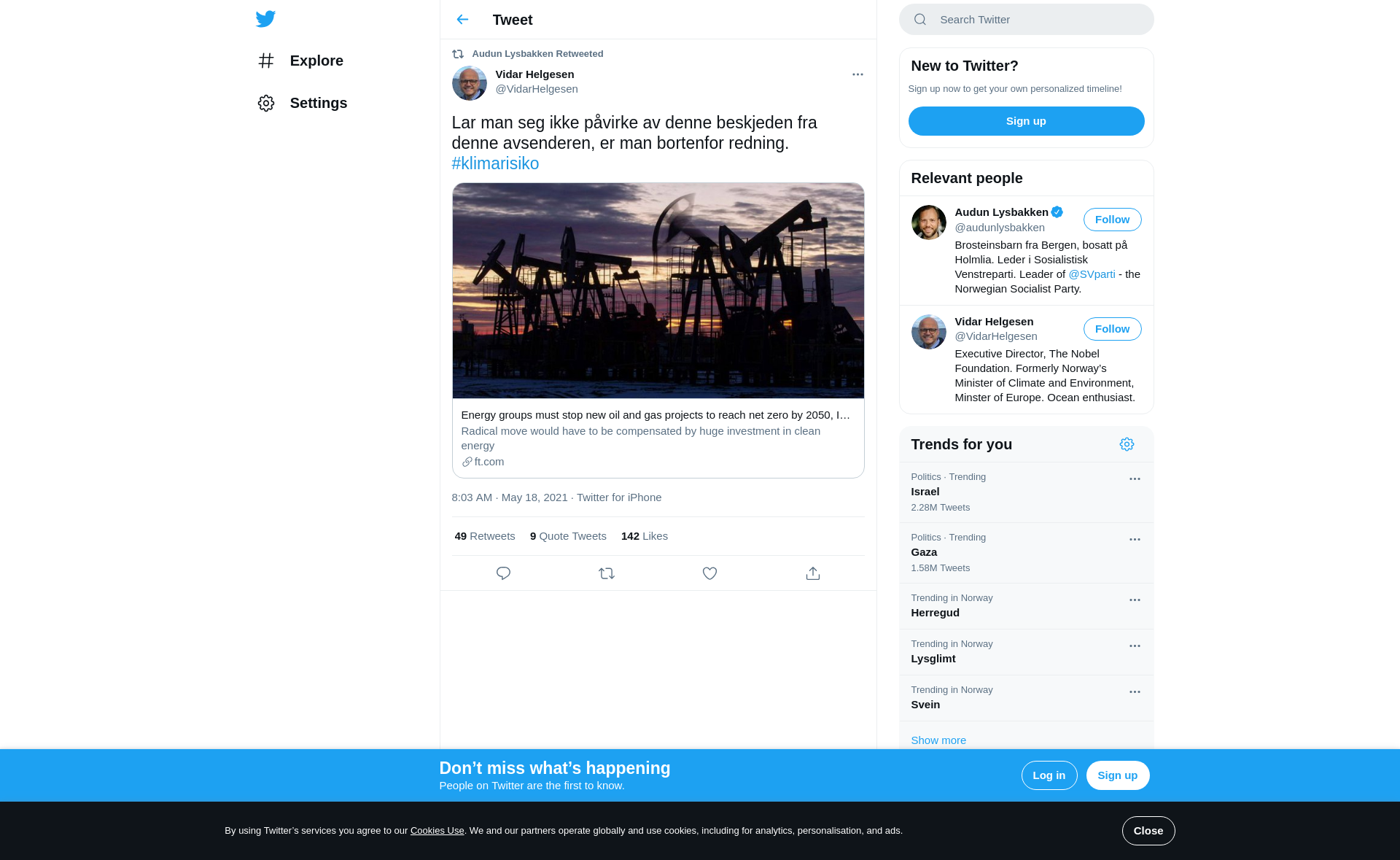Click the Settings gear icon in sidebar

coord(266,103)
